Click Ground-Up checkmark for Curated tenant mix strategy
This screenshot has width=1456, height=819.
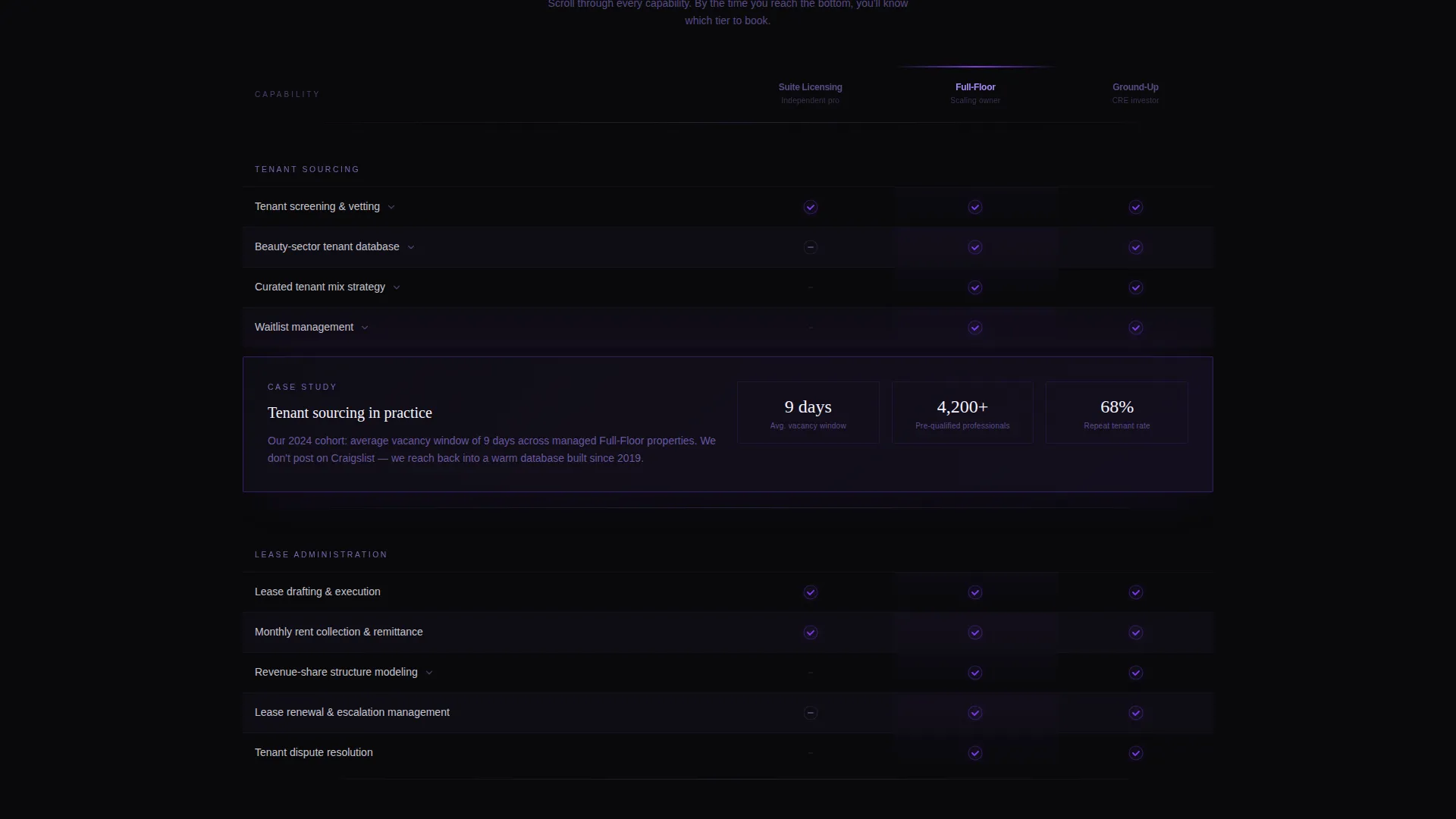(x=1135, y=287)
